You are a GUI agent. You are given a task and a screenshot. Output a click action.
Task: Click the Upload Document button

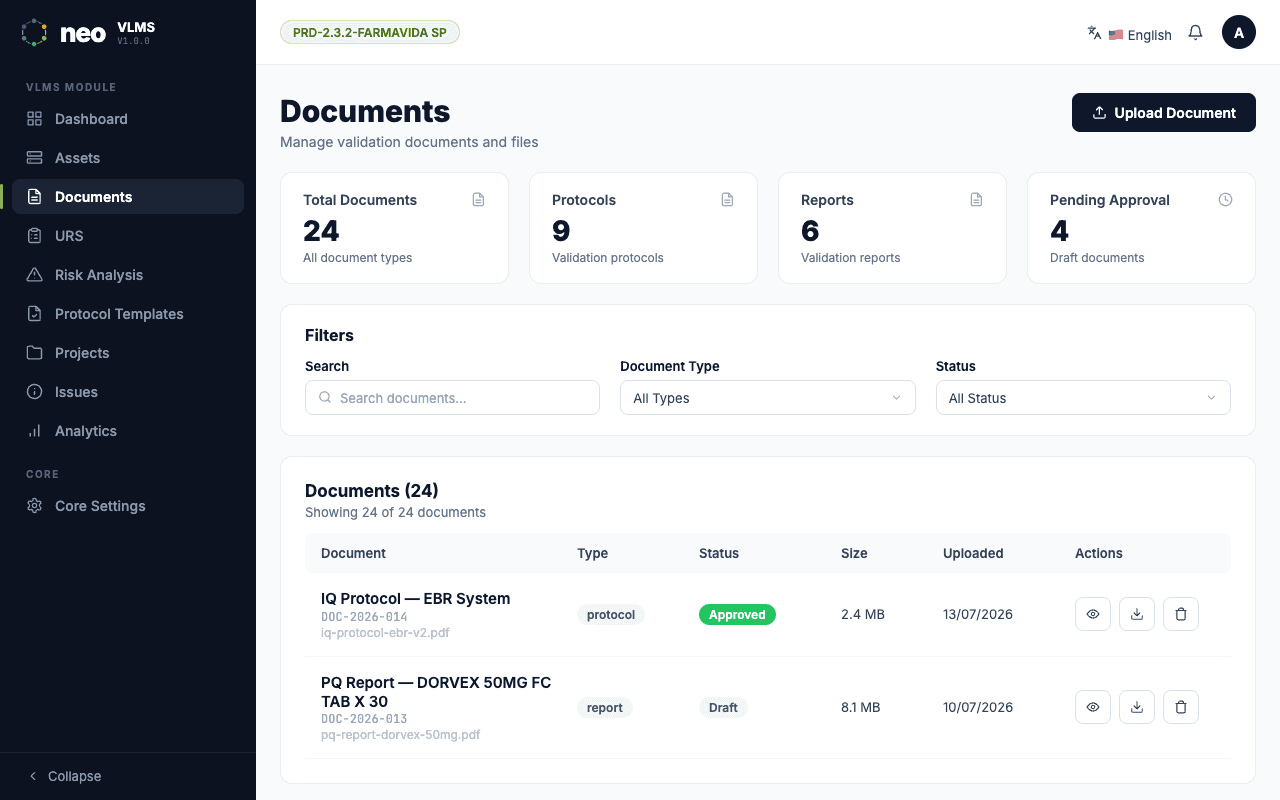click(x=1164, y=113)
